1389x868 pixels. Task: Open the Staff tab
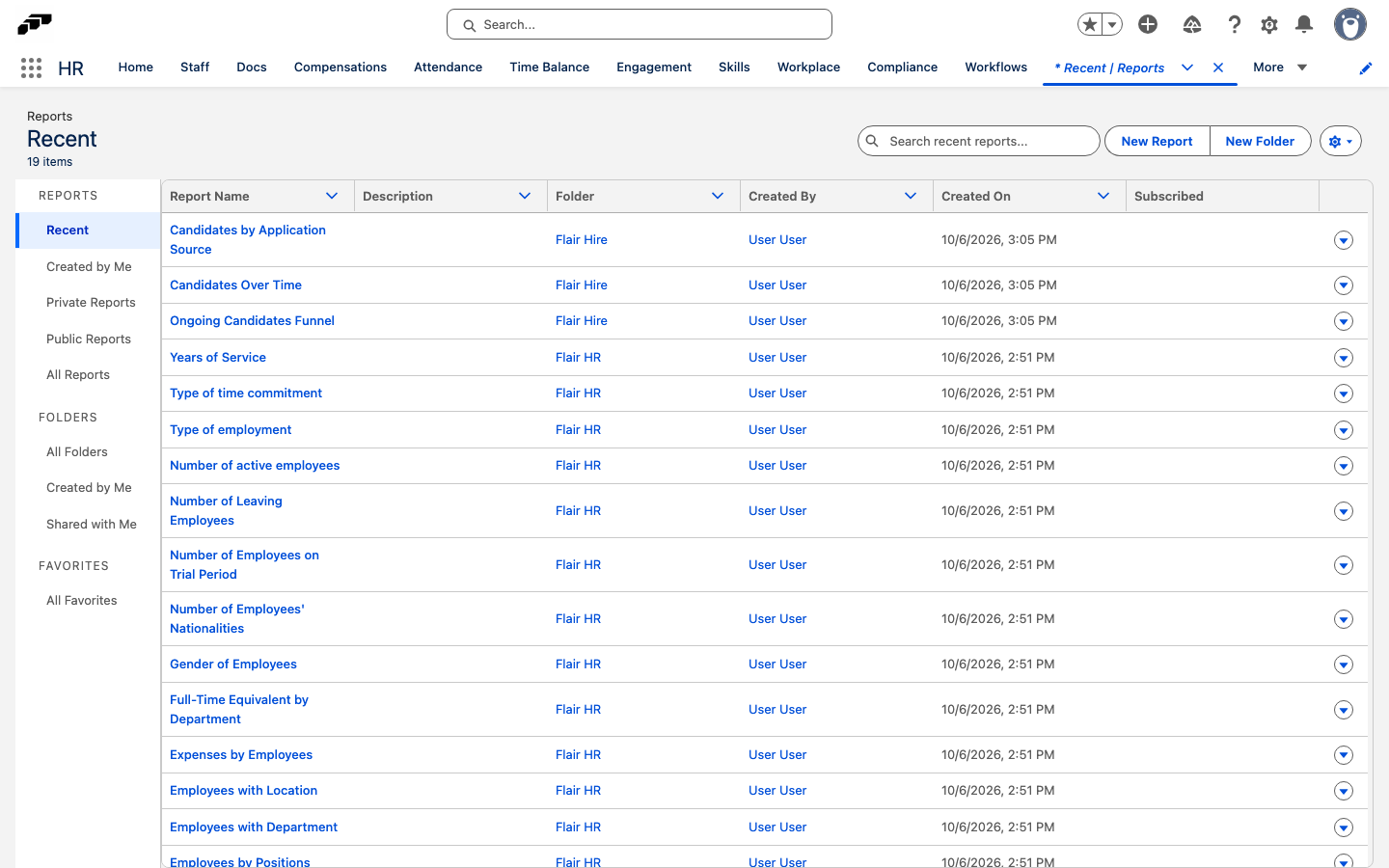[195, 68]
